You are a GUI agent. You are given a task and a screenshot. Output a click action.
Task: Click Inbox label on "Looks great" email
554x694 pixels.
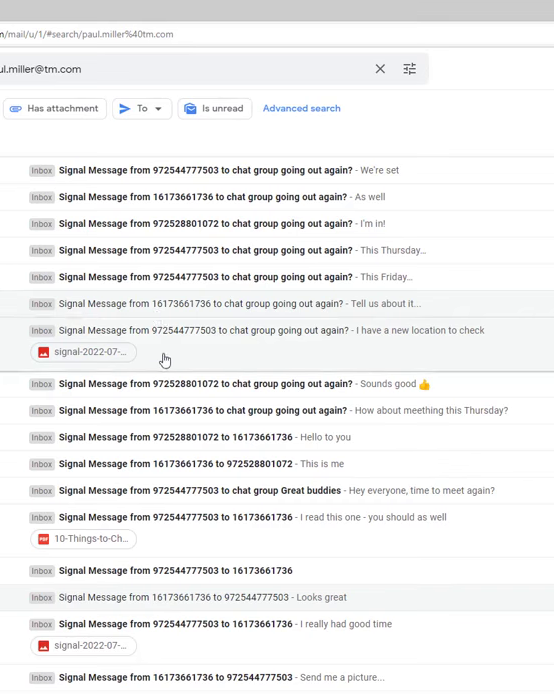42,598
